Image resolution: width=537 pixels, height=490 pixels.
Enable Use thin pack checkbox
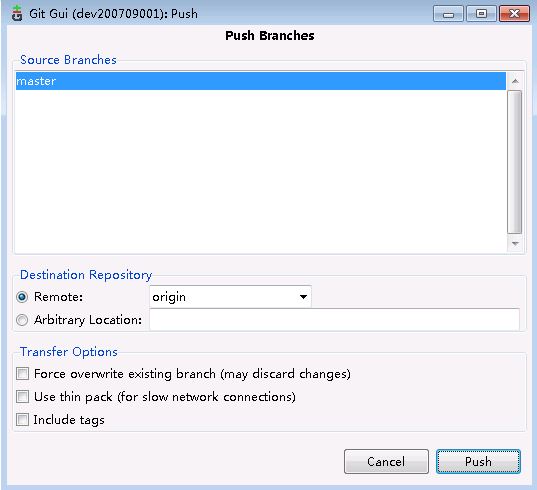pyautogui.click(x=23, y=397)
